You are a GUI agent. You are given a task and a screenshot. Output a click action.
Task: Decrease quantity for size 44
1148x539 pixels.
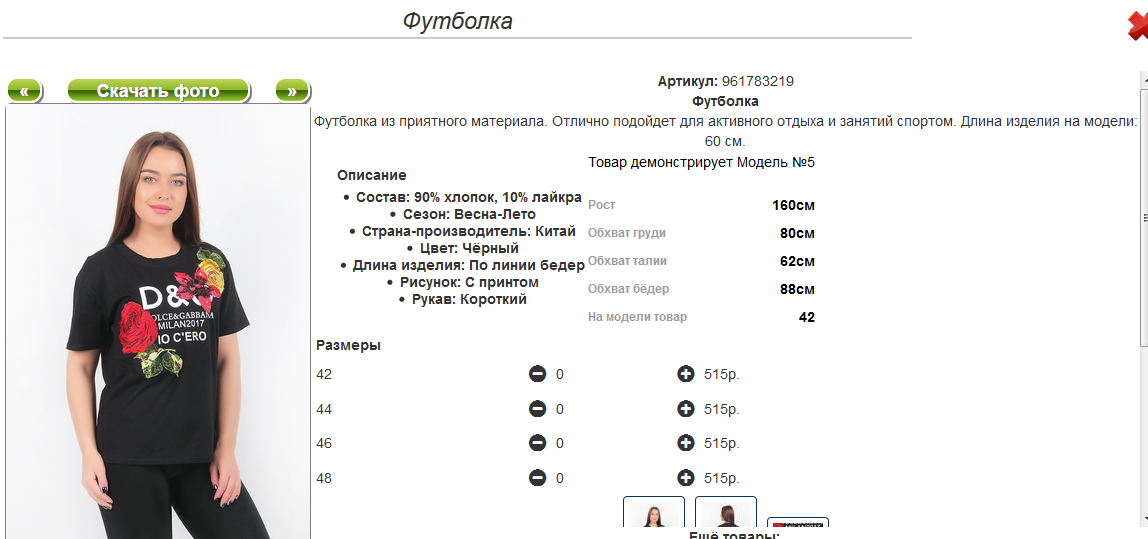pos(537,409)
